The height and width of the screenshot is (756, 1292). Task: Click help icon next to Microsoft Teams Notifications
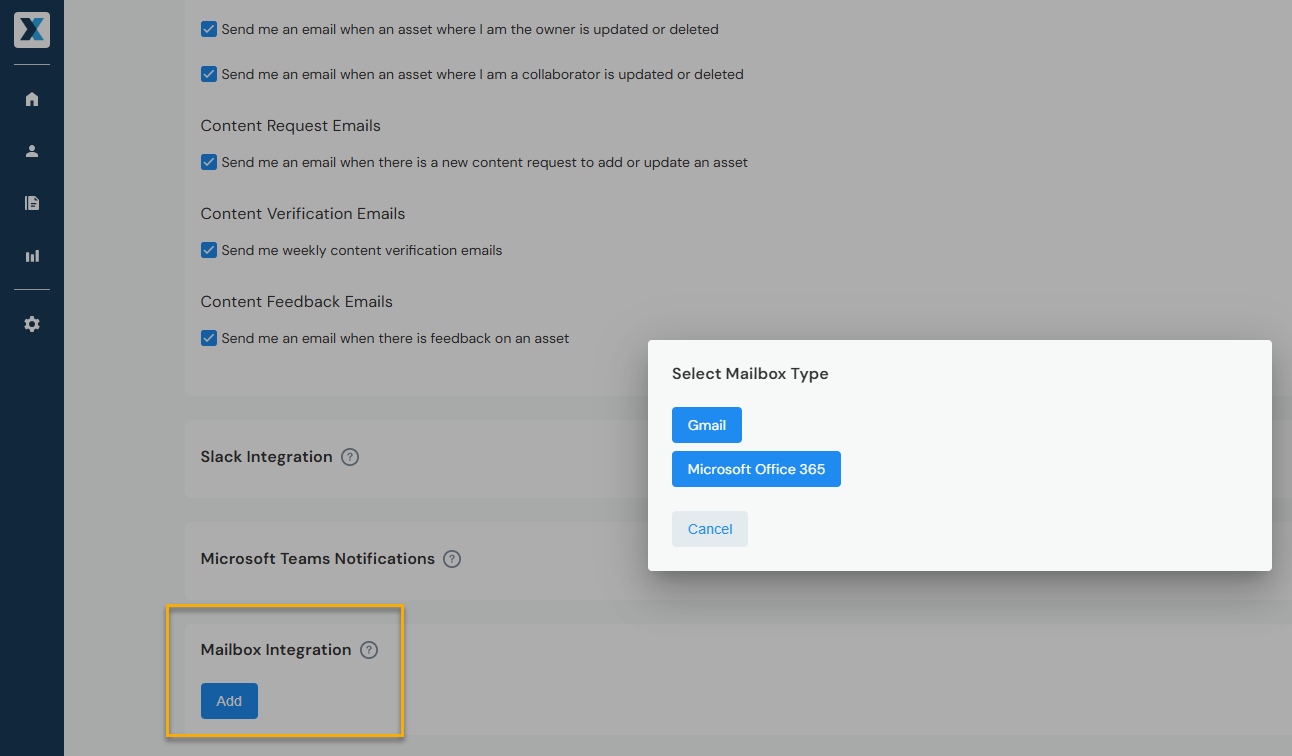click(452, 559)
